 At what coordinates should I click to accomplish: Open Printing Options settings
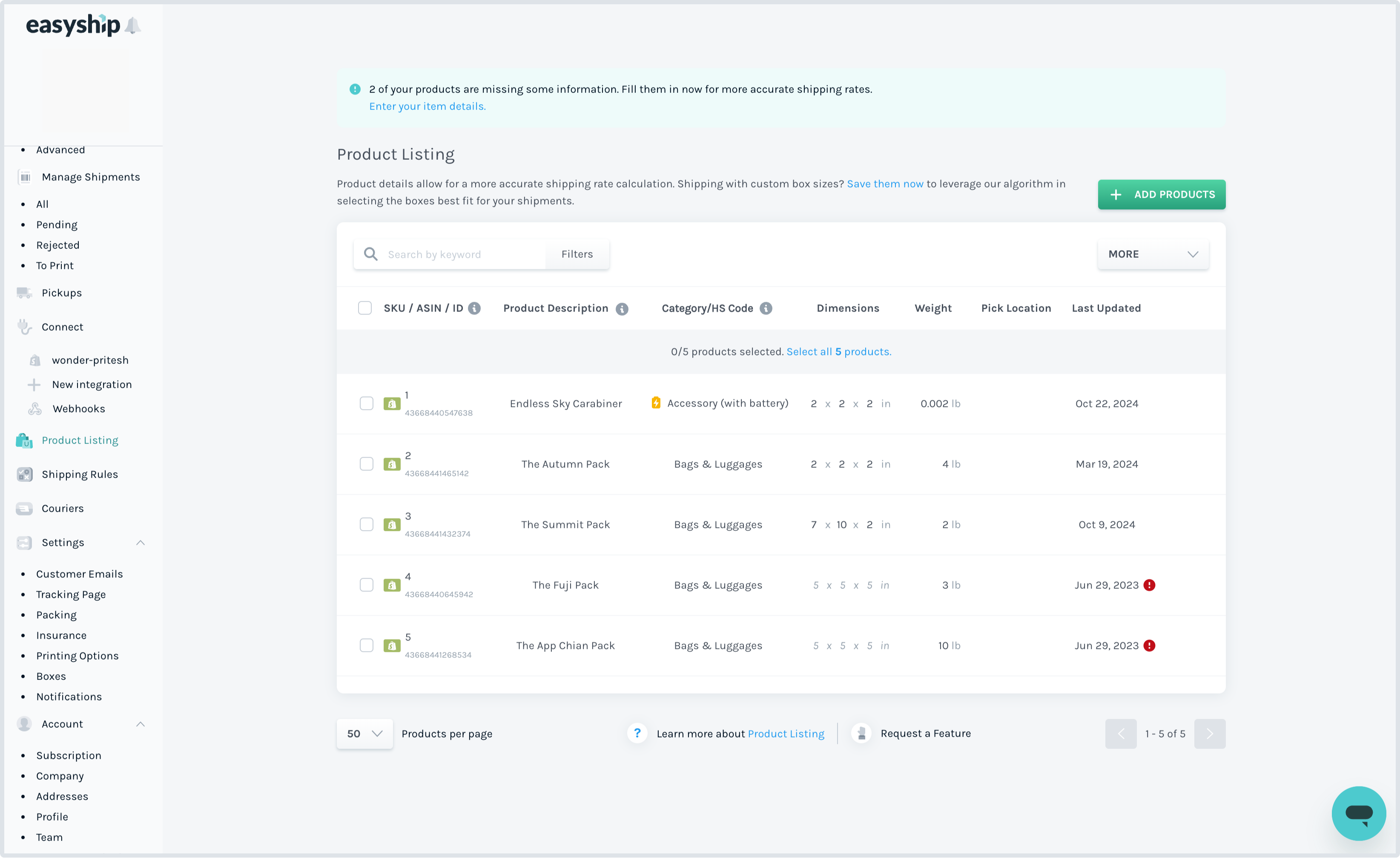pos(78,656)
